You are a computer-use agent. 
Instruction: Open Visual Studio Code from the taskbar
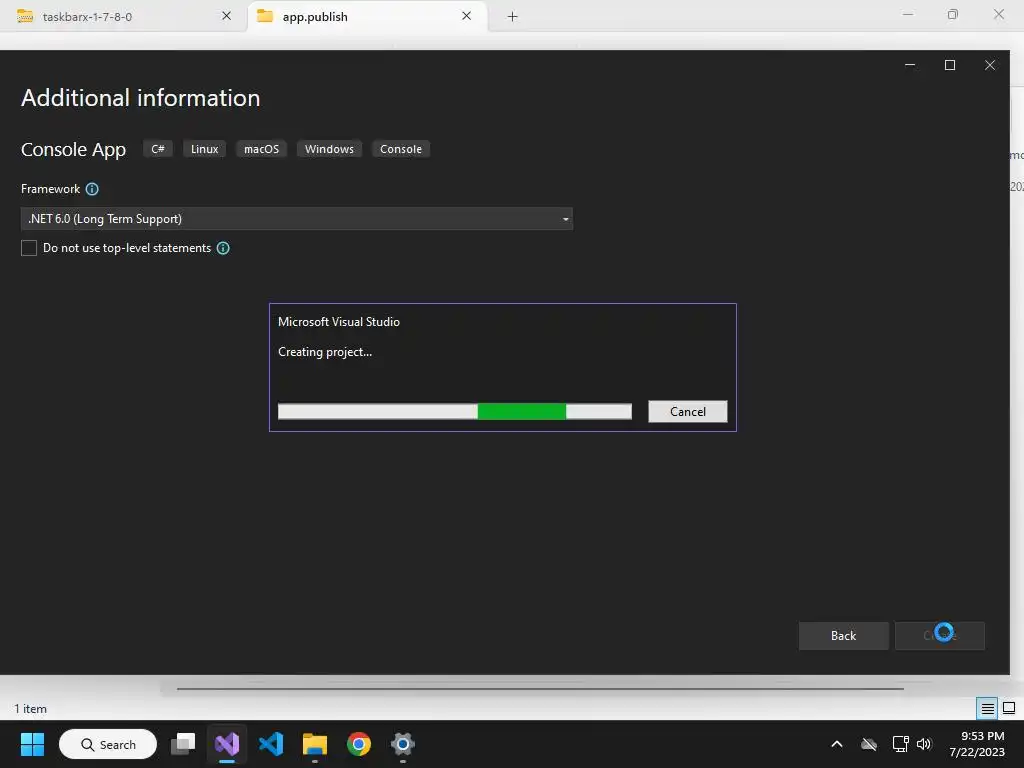[271, 744]
